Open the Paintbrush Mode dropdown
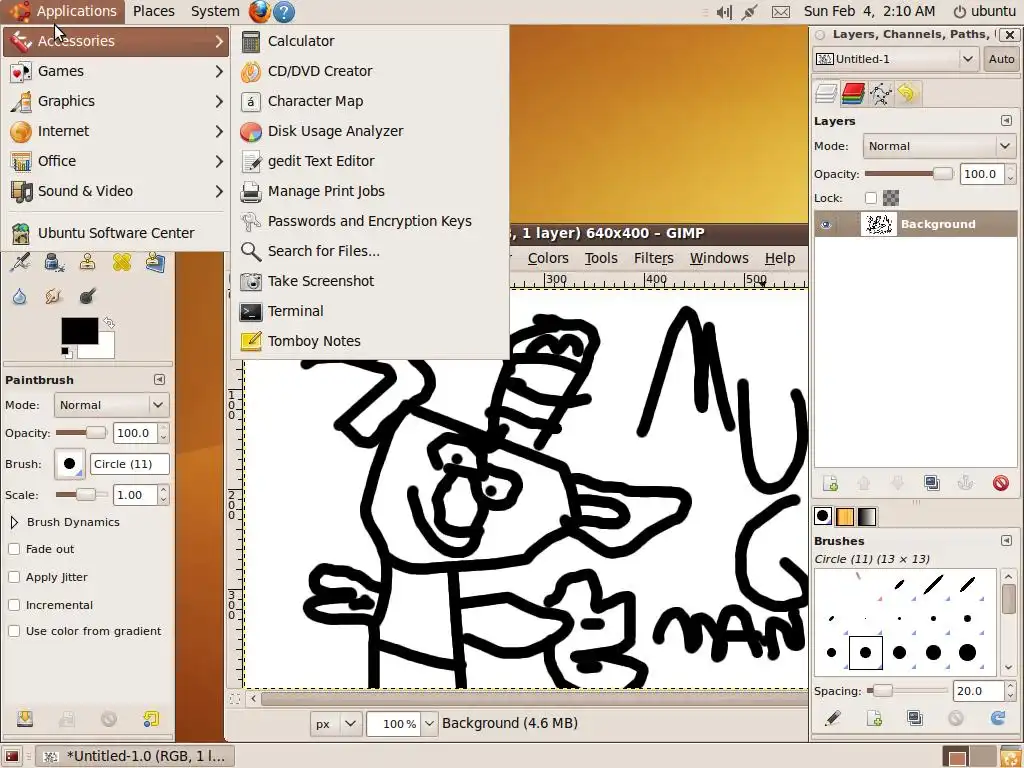Viewport: 1024px width, 768px height. coord(112,405)
